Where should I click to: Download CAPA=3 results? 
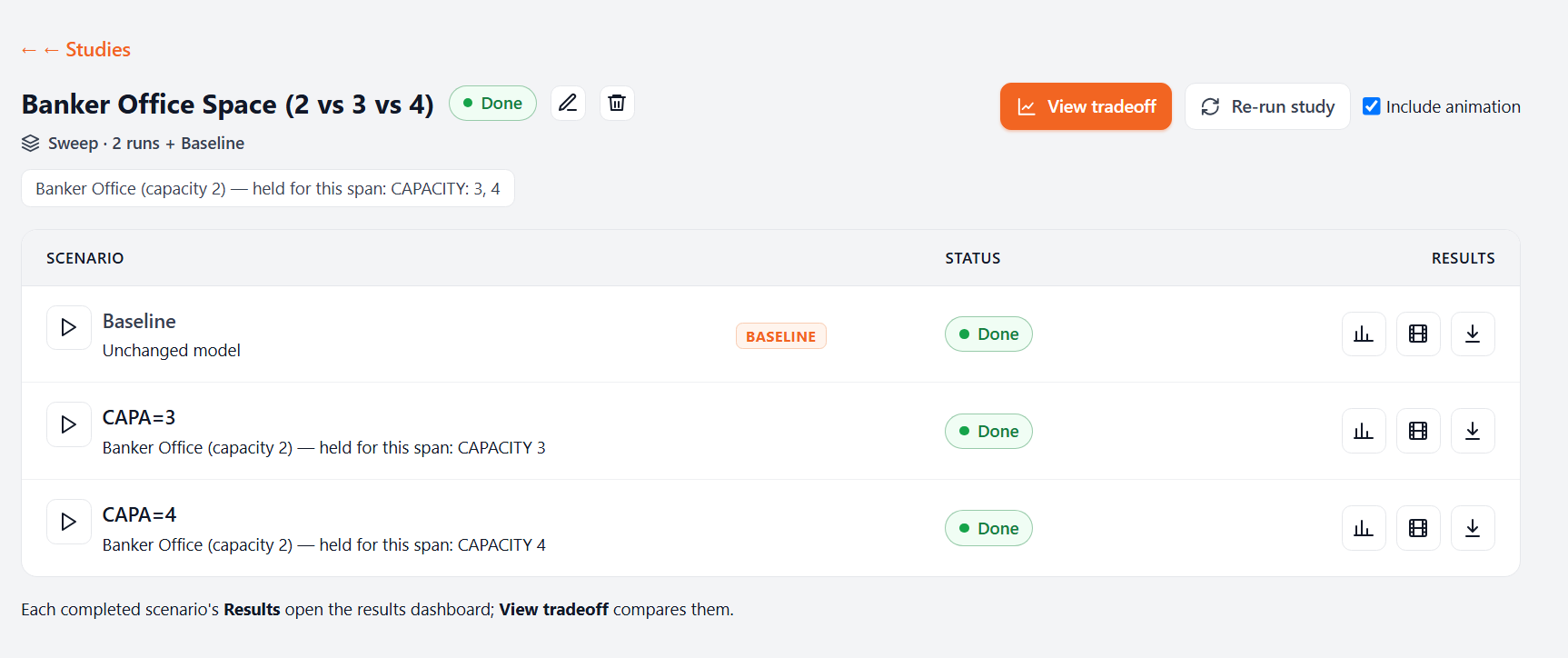pyautogui.click(x=1473, y=431)
